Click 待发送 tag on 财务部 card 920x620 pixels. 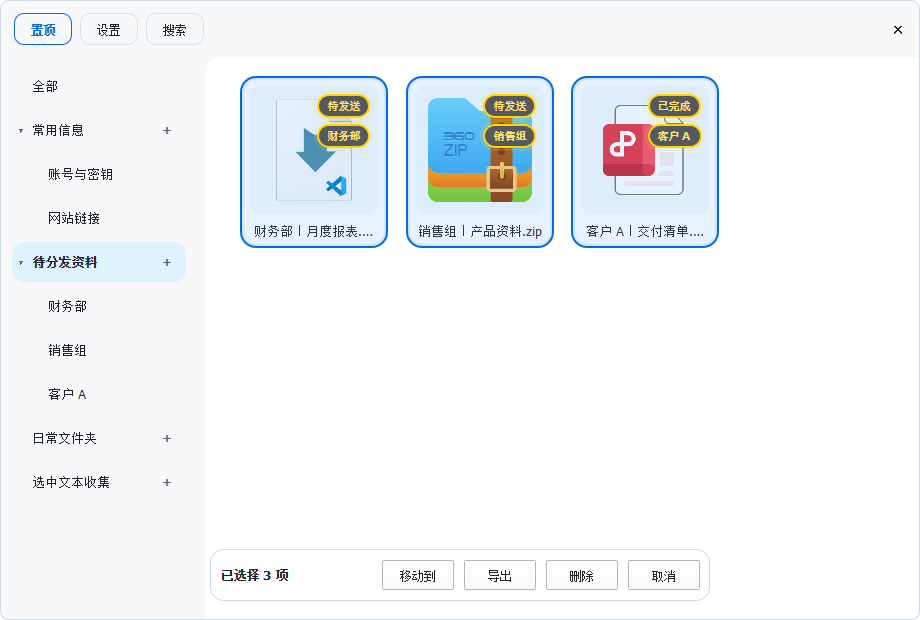click(x=344, y=106)
